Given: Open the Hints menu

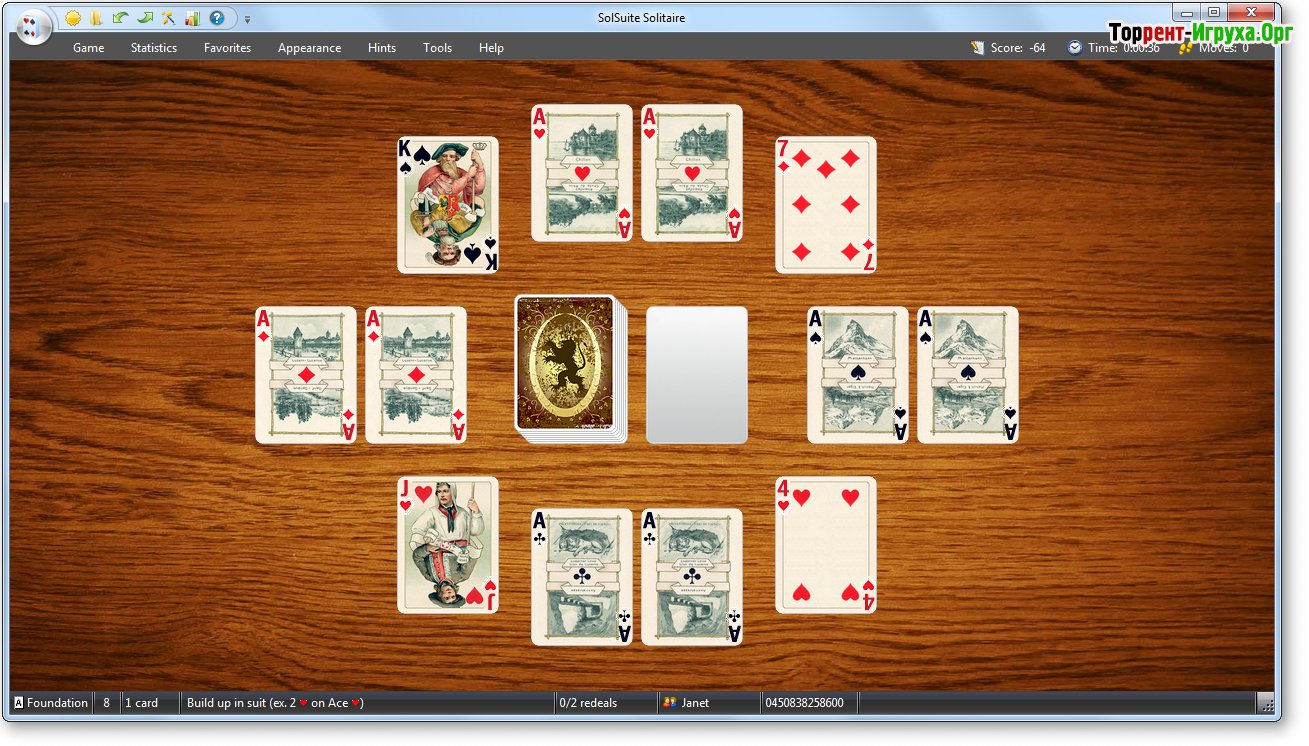Looking at the screenshot, I should pyautogui.click(x=381, y=48).
